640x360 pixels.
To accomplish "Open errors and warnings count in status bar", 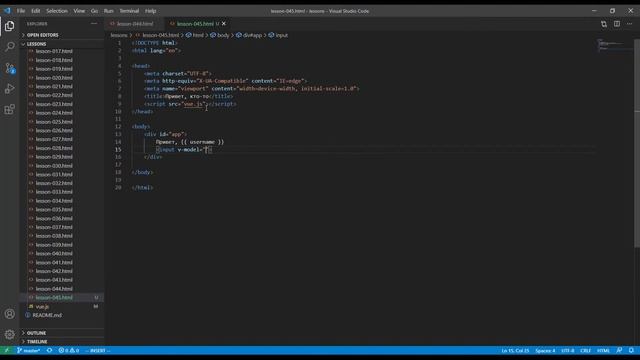I will point(69,351).
